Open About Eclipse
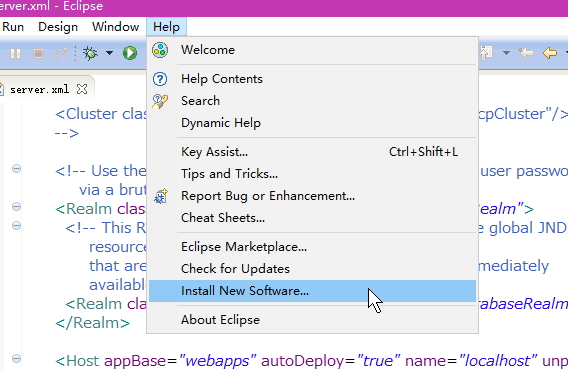 click(312, 320)
